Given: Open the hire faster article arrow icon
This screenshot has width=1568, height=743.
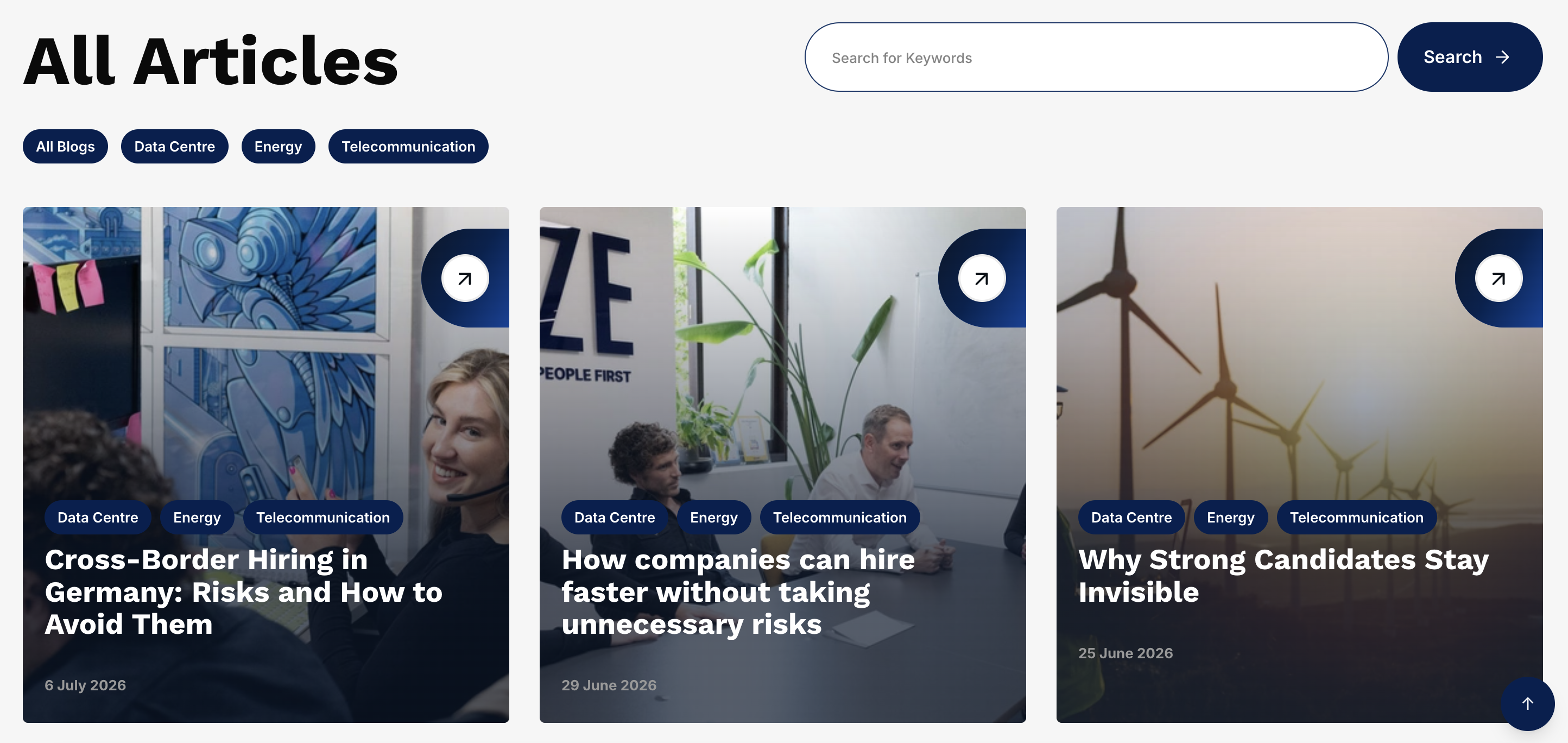Looking at the screenshot, I should coord(982,278).
